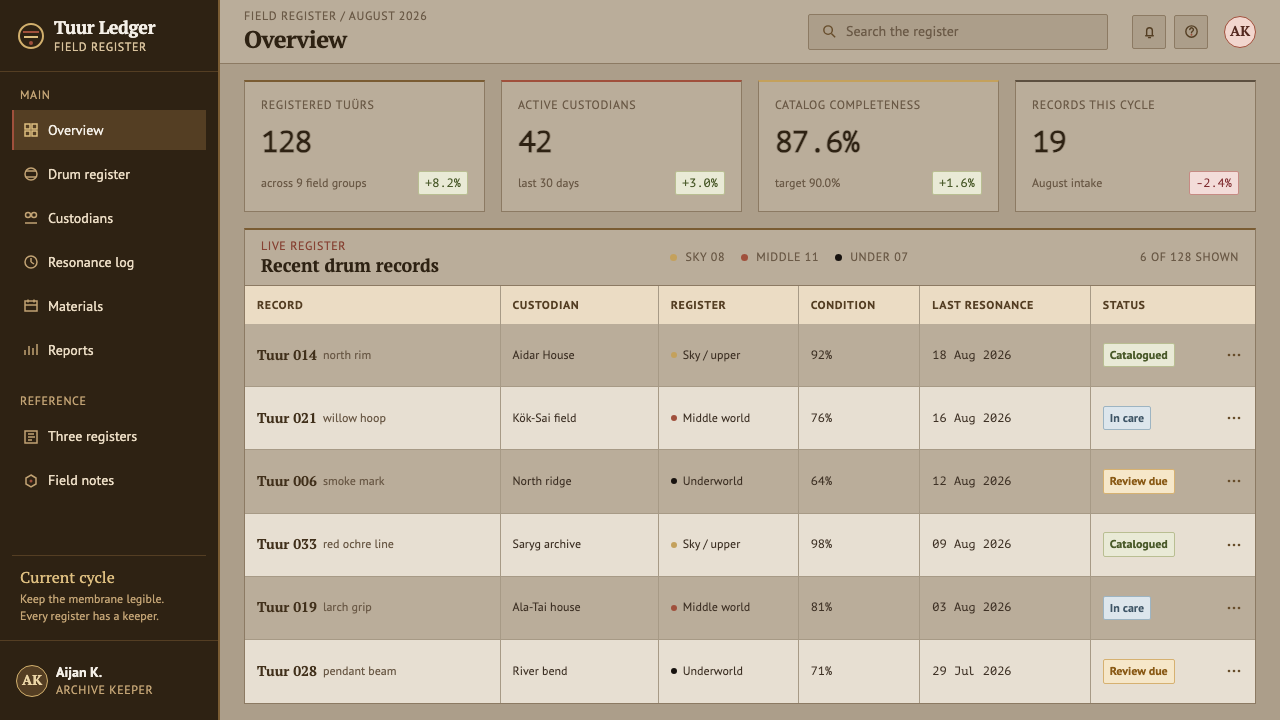Expand more options for Tuur 028
This screenshot has width=1280, height=720.
click(1234, 671)
